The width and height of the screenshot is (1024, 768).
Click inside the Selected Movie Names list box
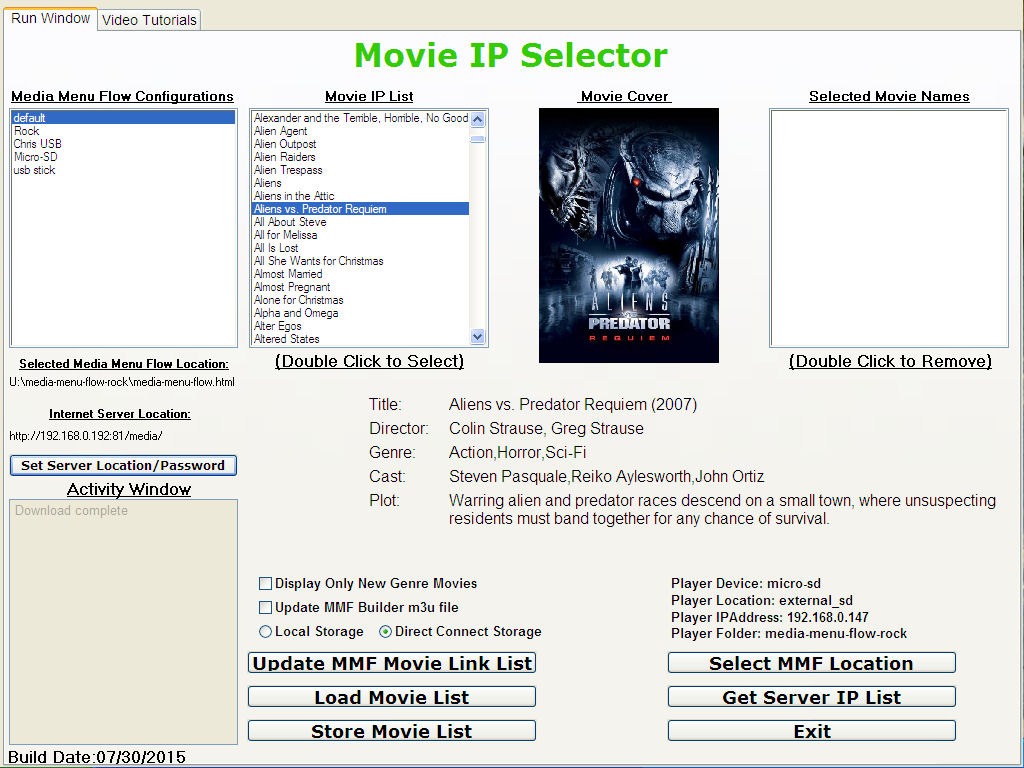(889, 228)
